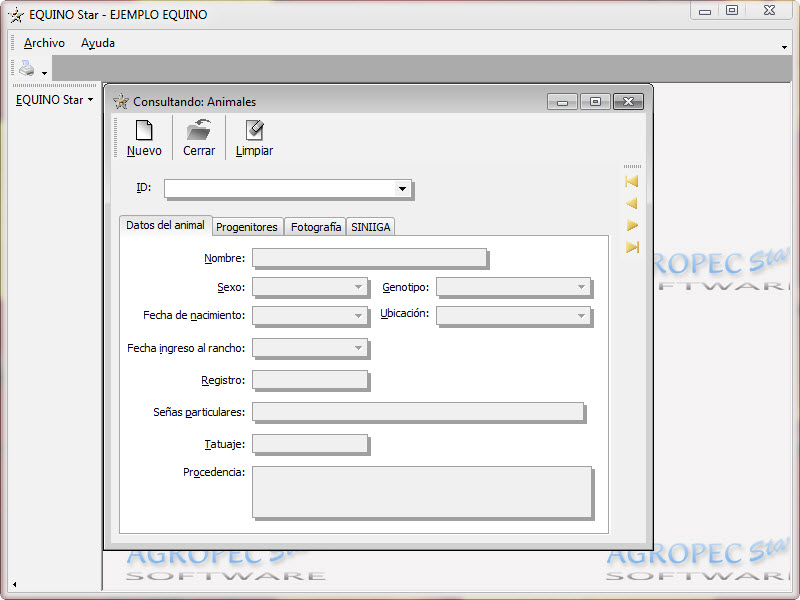This screenshot has height=600, width=800.
Task: Minimize the Consultando: Animales window
Action: point(562,102)
